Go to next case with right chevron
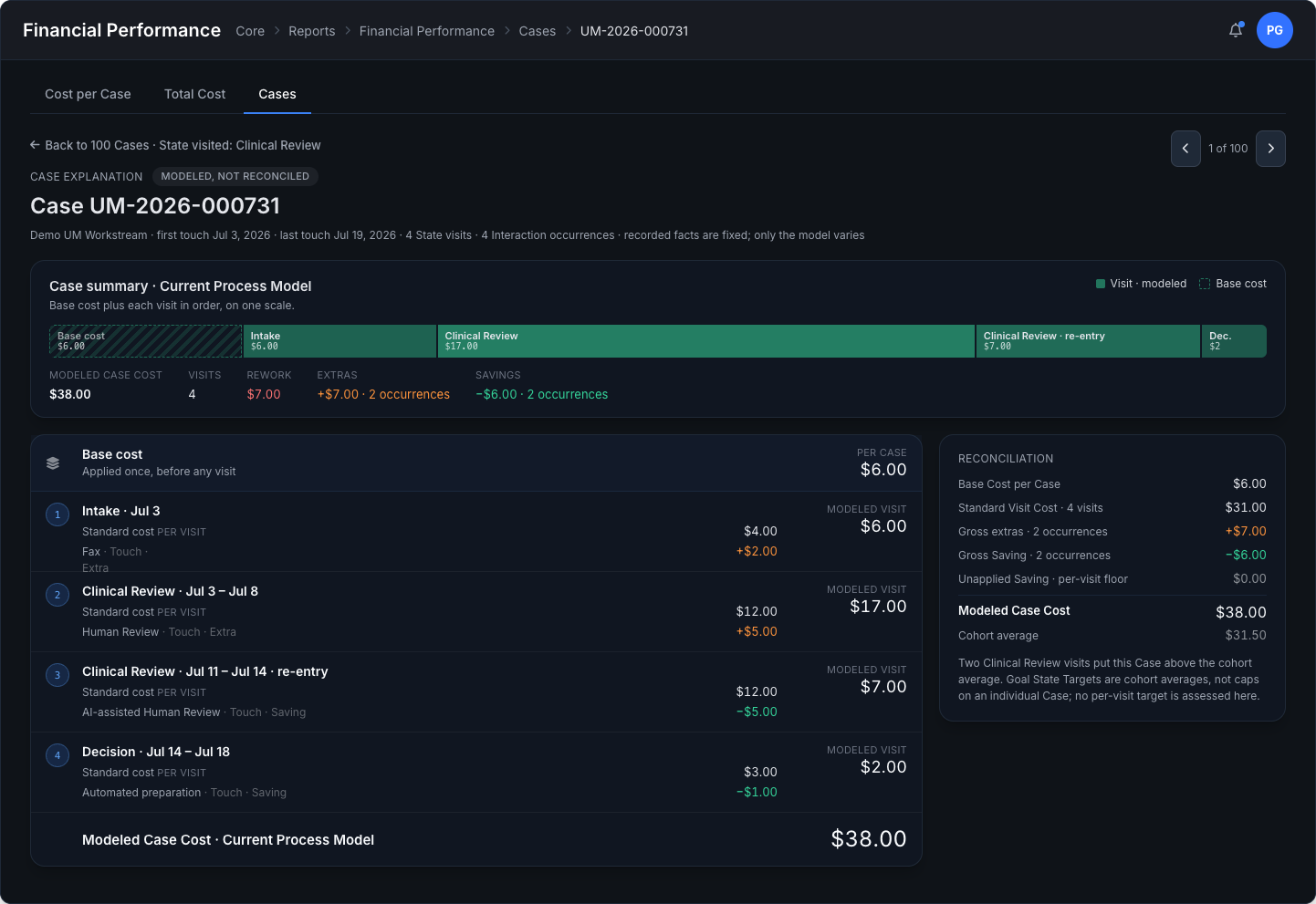Viewport: 1316px width, 904px height. (1270, 149)
